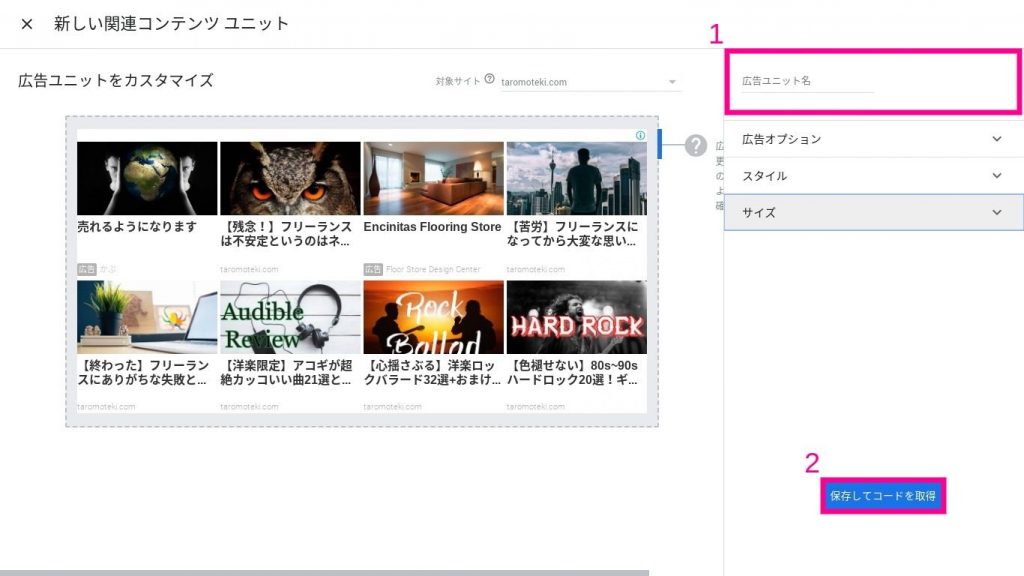Open the Encinitas Flooring Store ad
Viewport: 1024px width, 576px height.
click(x=433, y=227)
